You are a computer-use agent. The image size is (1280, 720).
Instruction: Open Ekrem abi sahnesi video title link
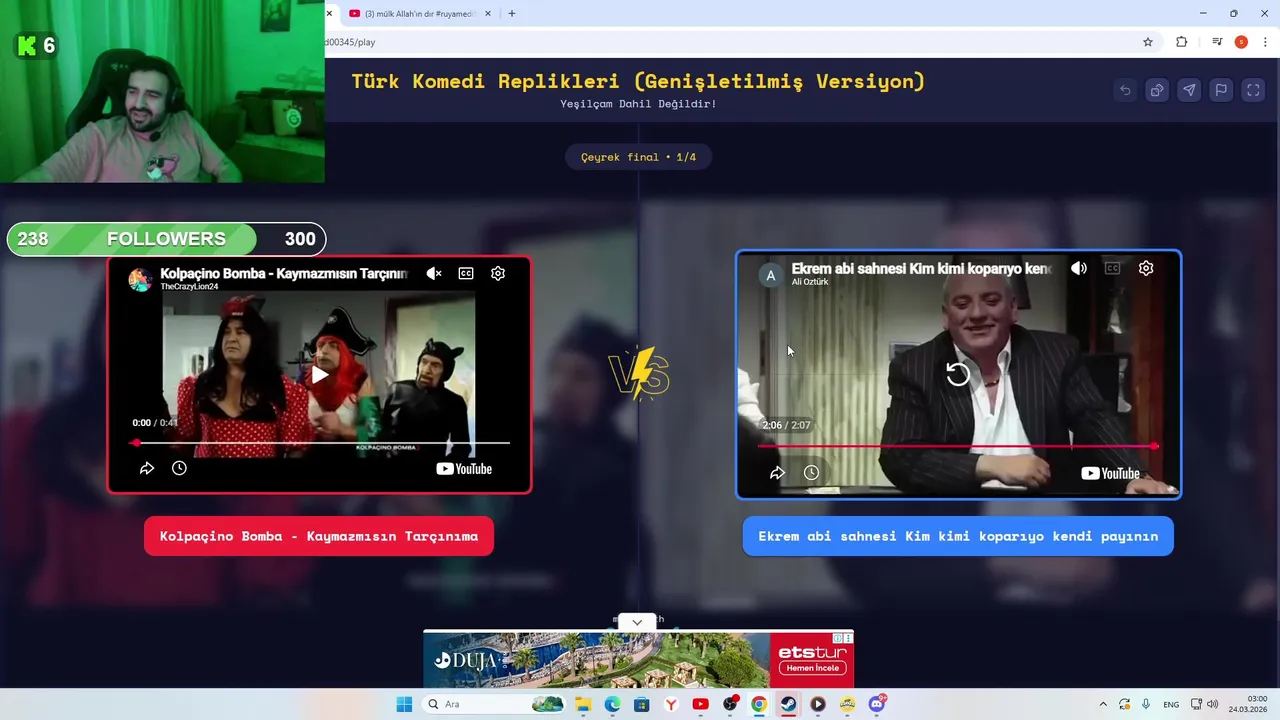pos(922,268)
